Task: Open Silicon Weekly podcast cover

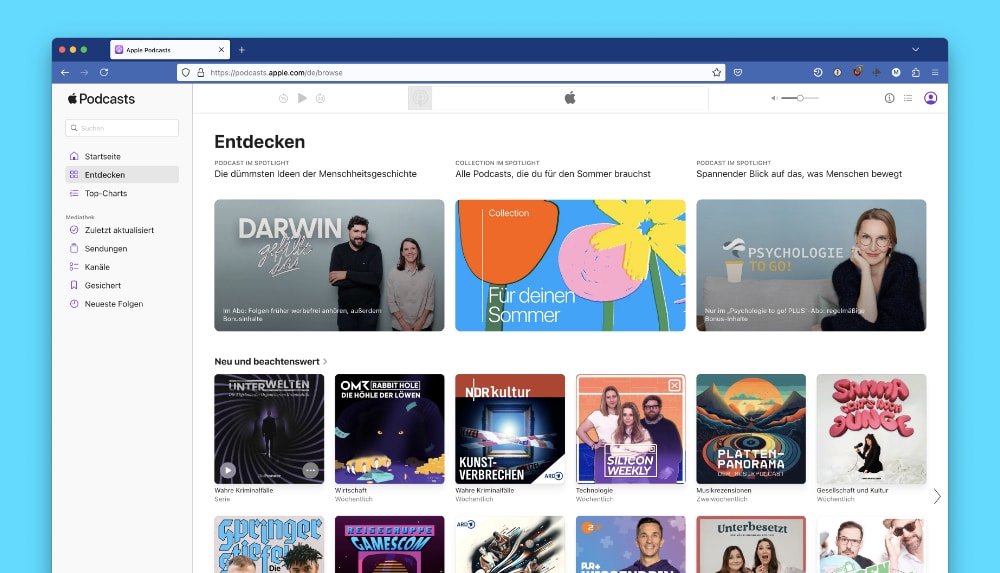Action: (x=631, y=429)
